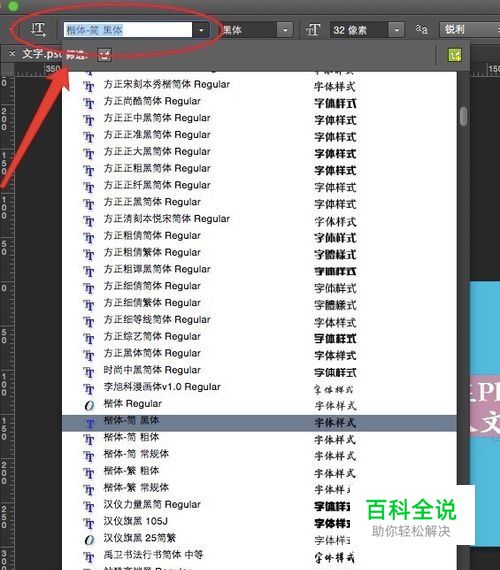Click the font family field showing 楷体-简 黑体
500x570 pixels.
click(128, 30)
